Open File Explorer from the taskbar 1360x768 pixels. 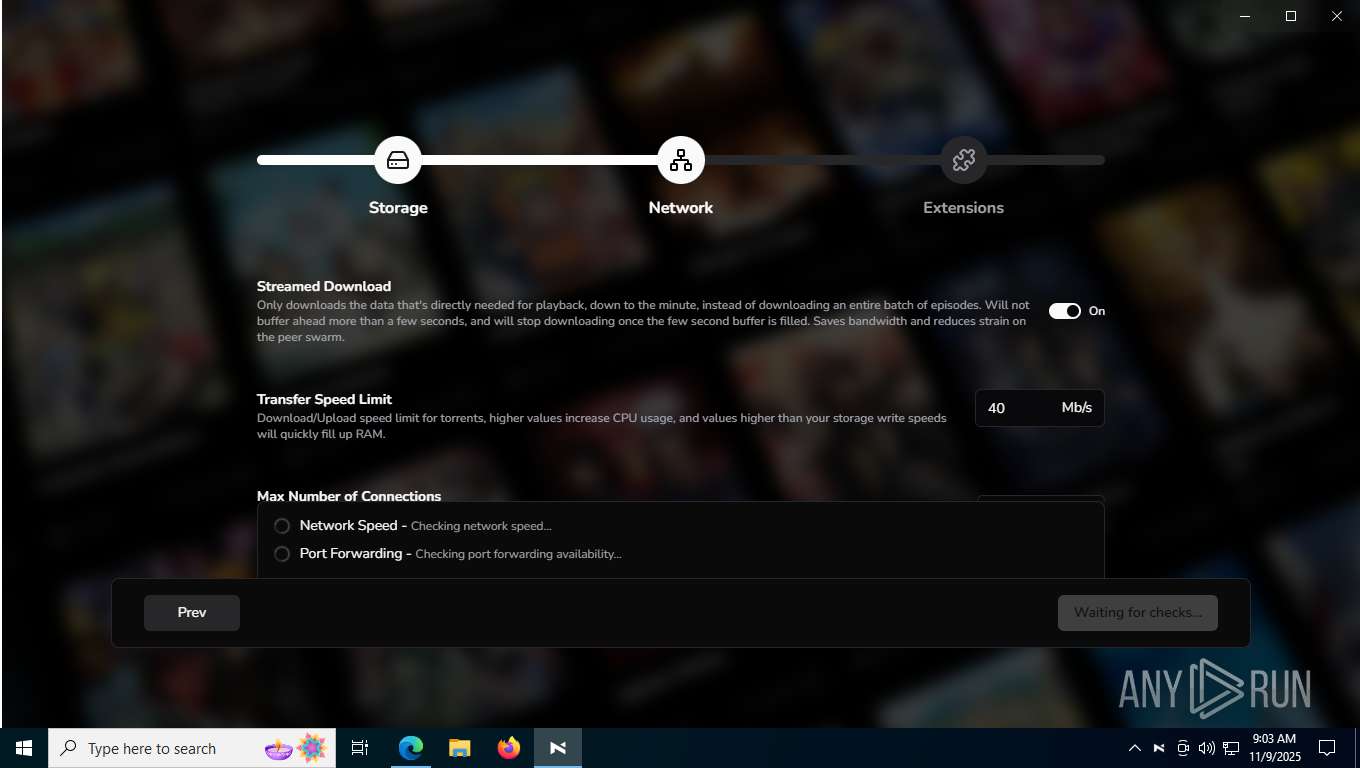point(460,748)
